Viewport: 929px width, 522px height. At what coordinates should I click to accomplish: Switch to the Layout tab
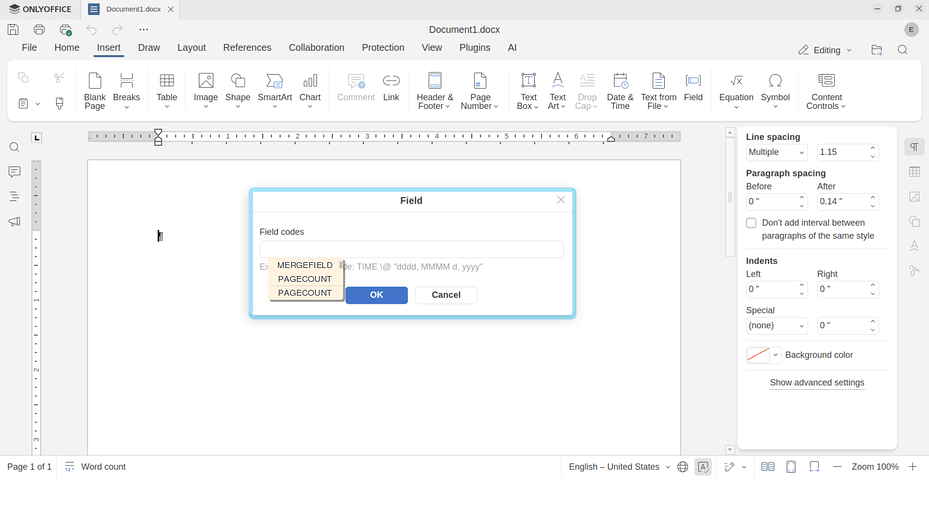pyautogui.click(x=191, y=47)
